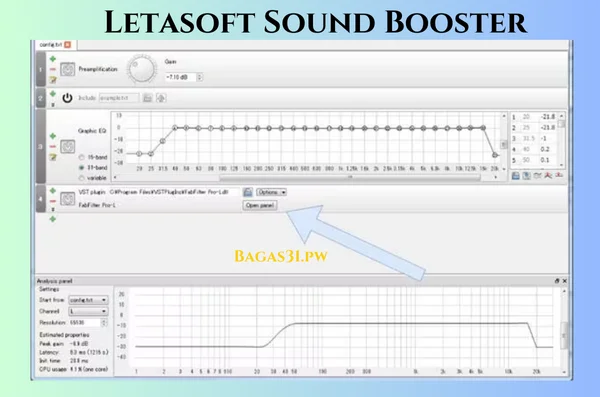The image size is (600, 397).
Task: Click the last red icon below band table
Action: 559,176
